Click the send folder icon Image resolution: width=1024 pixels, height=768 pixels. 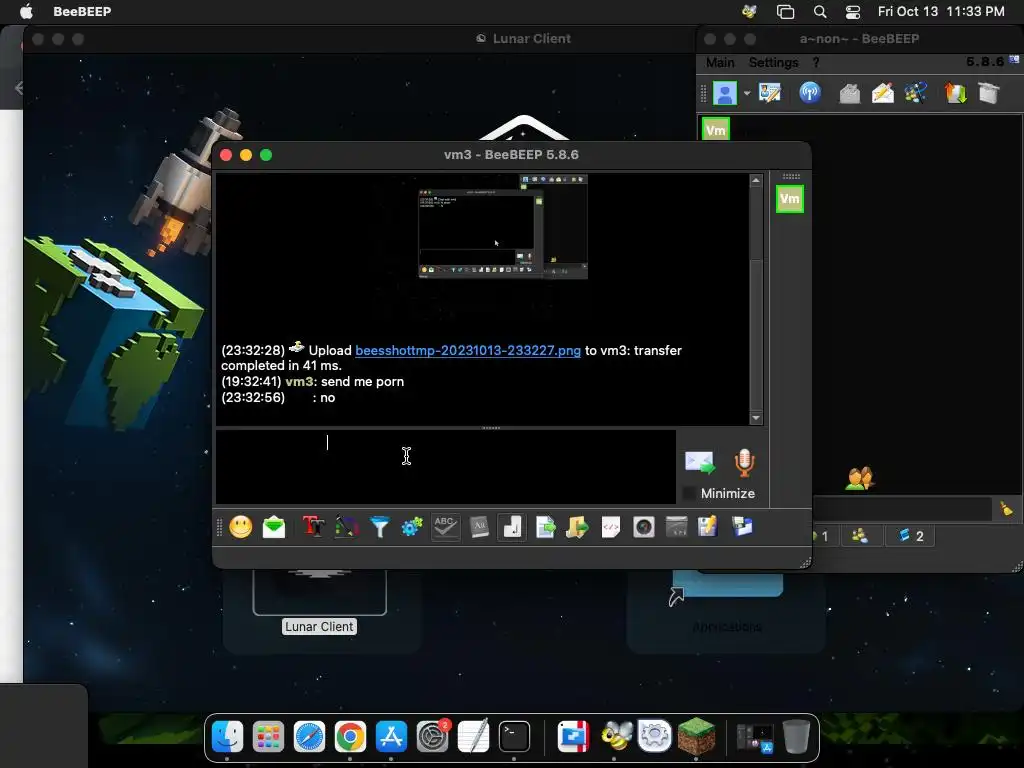(x=577, y=526)
